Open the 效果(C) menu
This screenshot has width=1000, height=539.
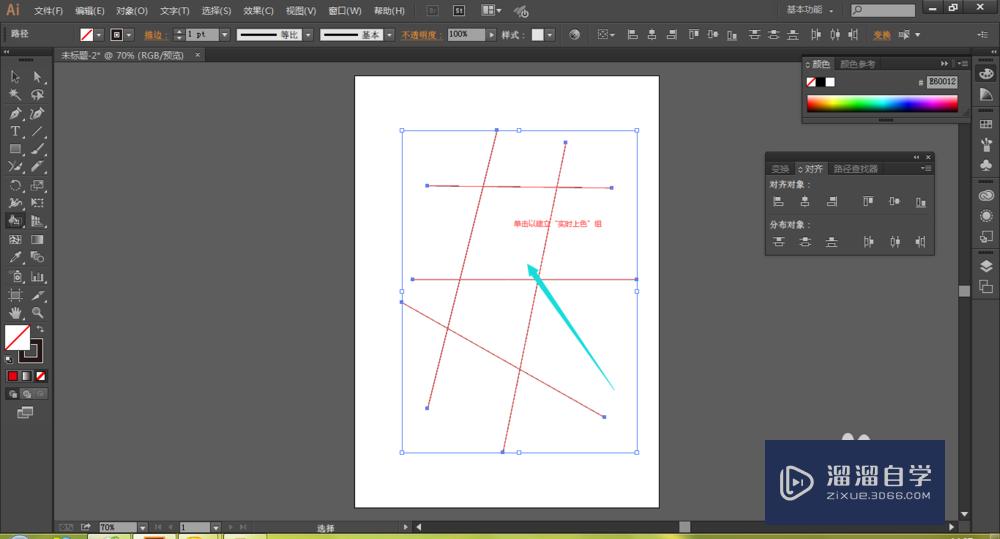tap(258, 11)
